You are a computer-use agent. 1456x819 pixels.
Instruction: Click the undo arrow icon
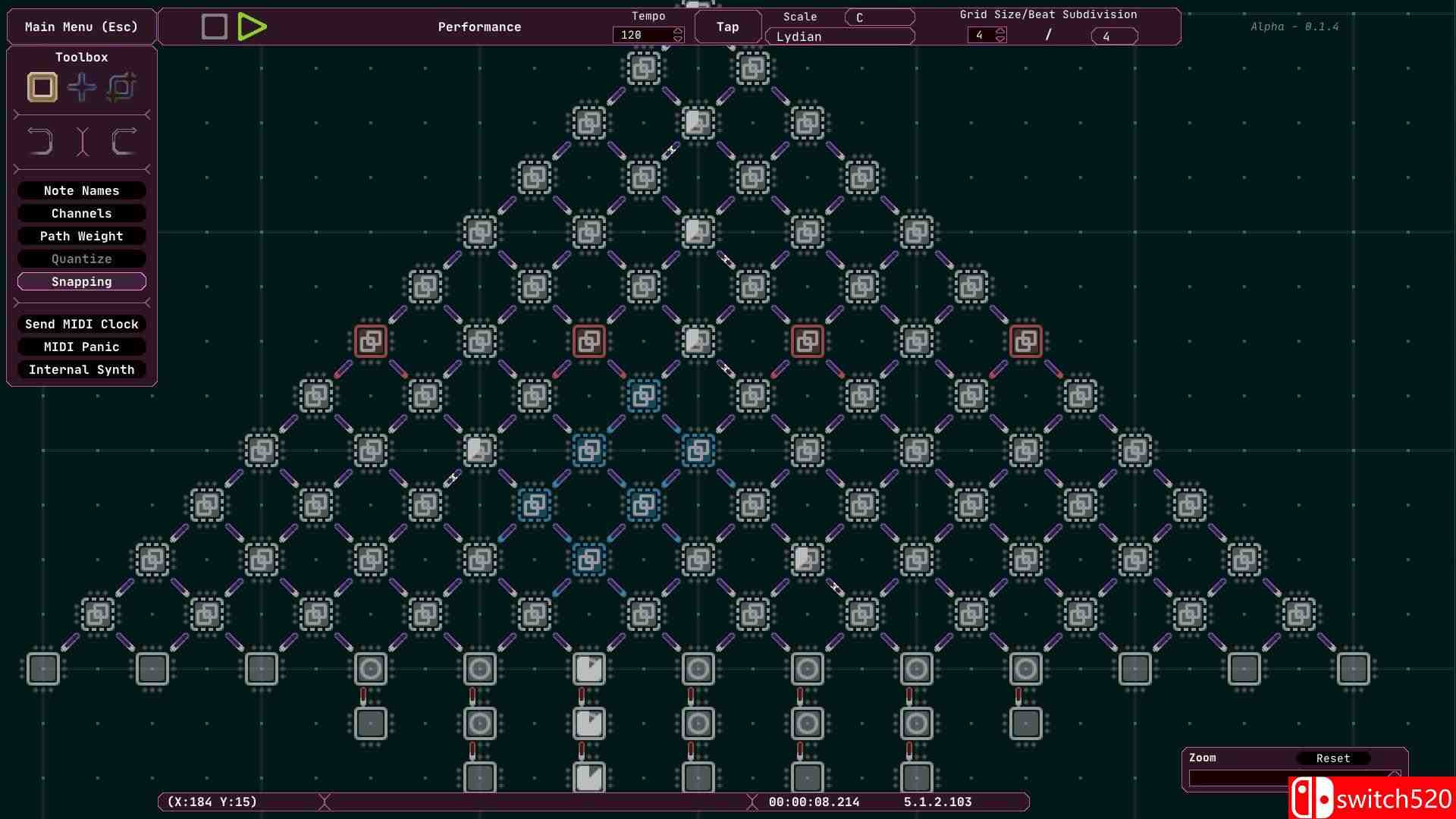41,142
